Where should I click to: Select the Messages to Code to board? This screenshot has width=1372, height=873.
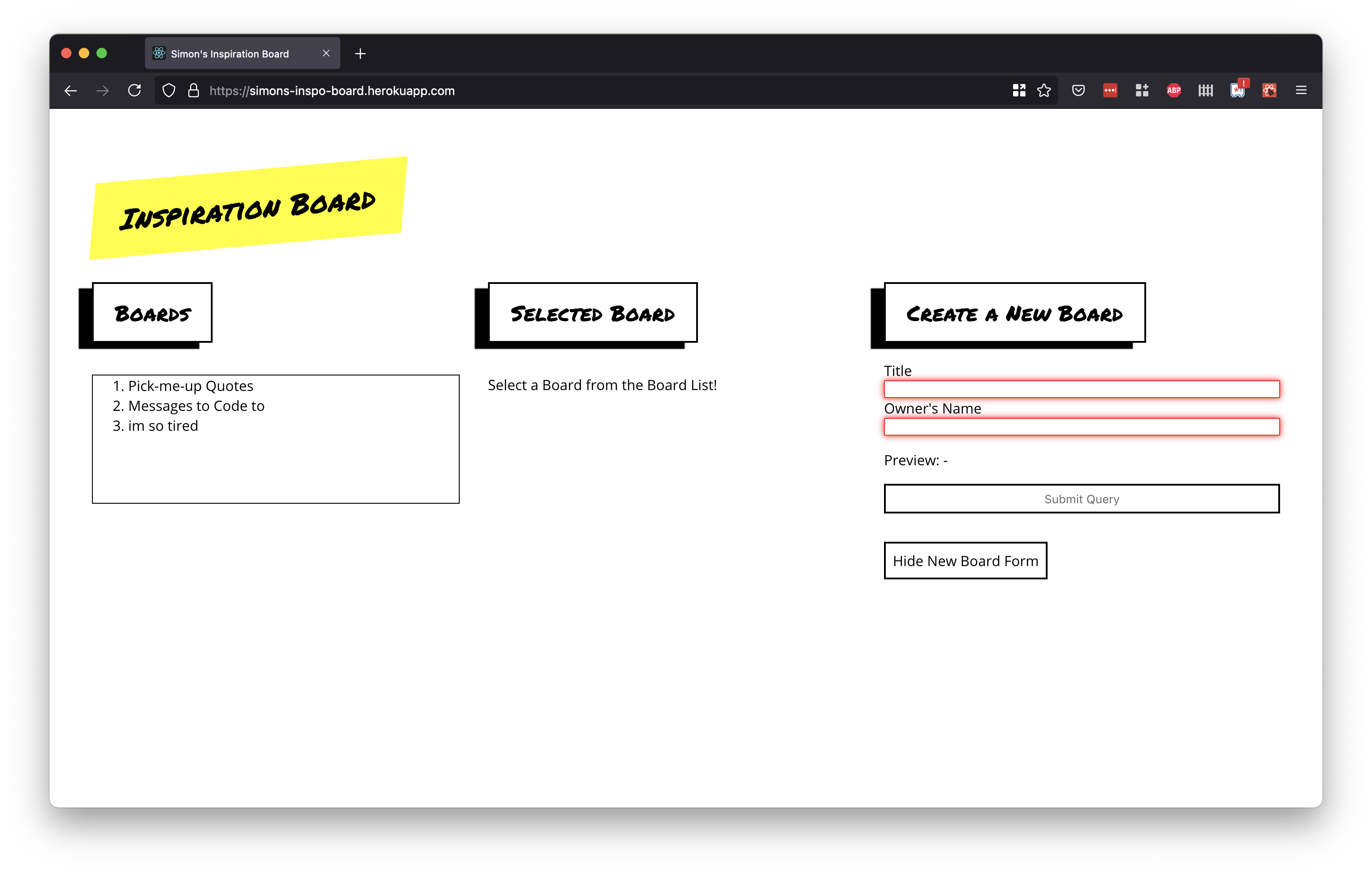tap(196, 406)
